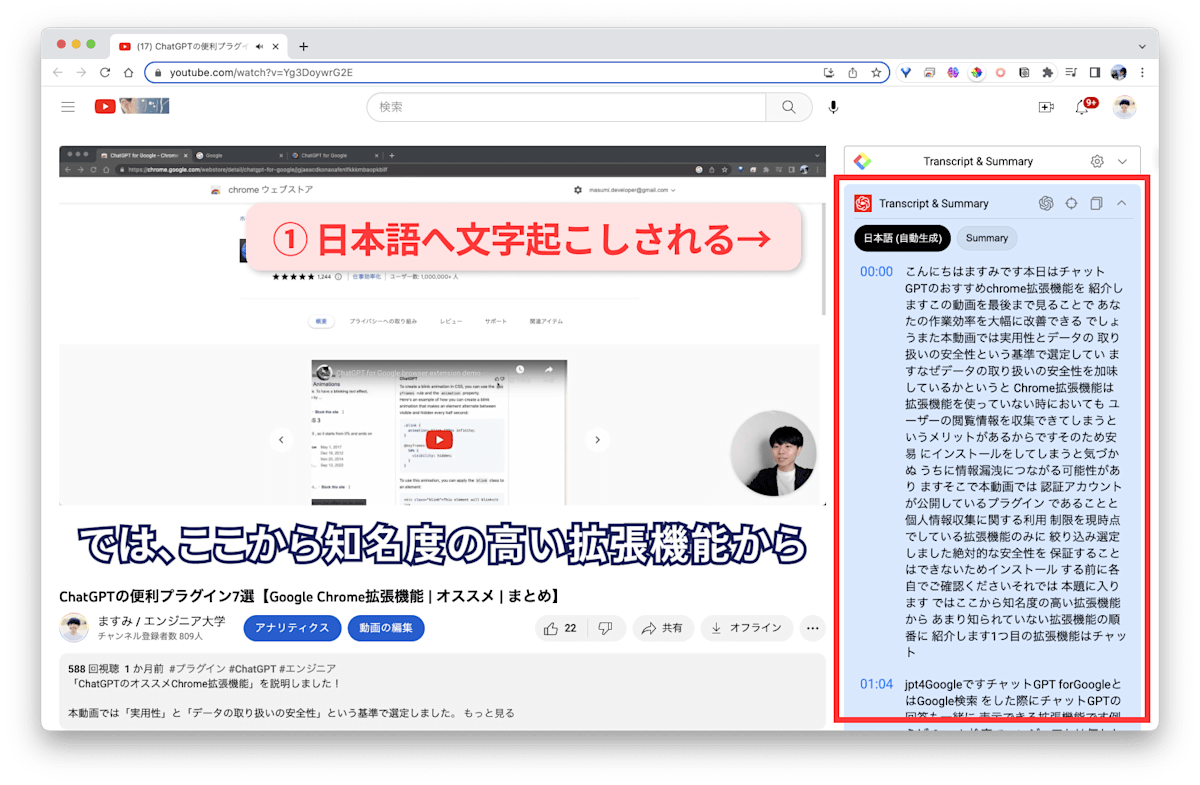Viewport: 1200px width, 785px height.
Task: Click the screenshot extension icon beside puzzle
Action: pyautogui.click(x=1024, y=72)
